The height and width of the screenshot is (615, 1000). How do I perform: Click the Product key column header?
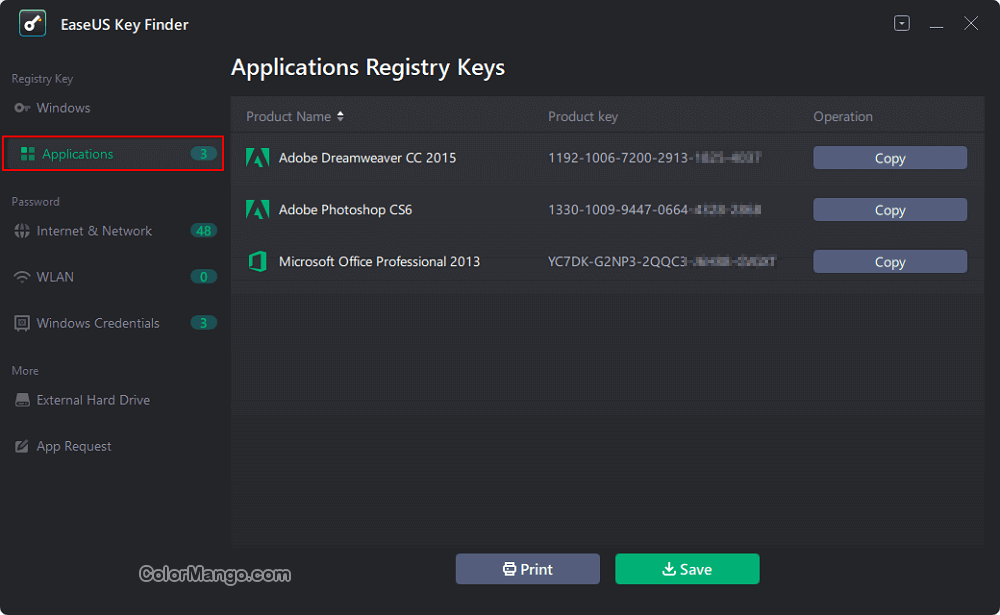click(583, 116)
